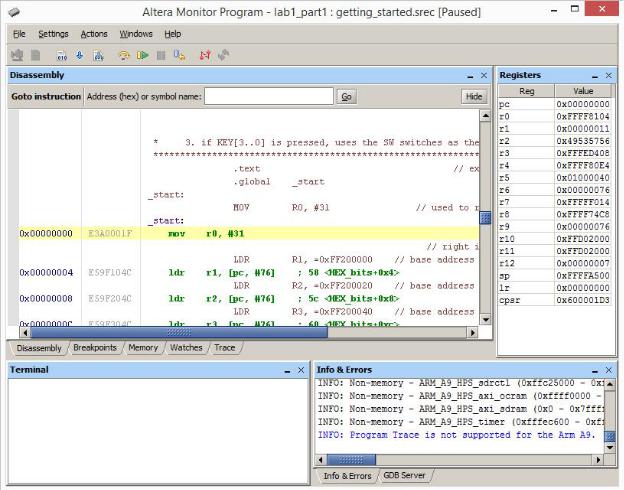
Task: Click disassembly scroll down arrow
Action: (485, 319)
